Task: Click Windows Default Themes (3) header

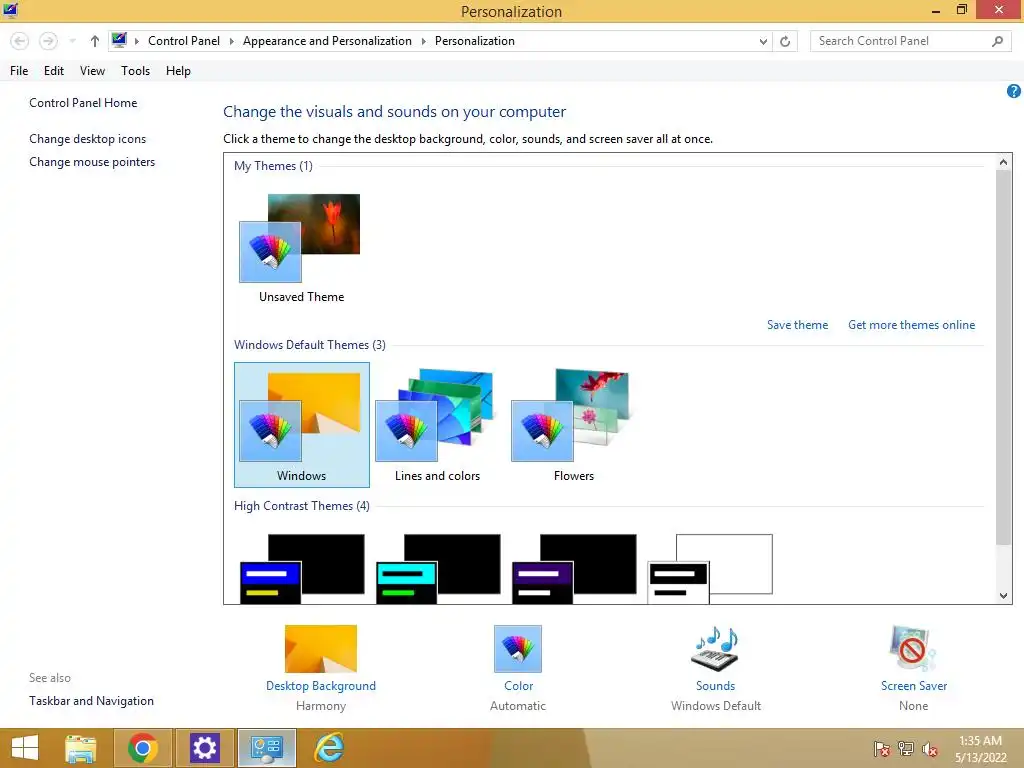Action: click(310, 345)
